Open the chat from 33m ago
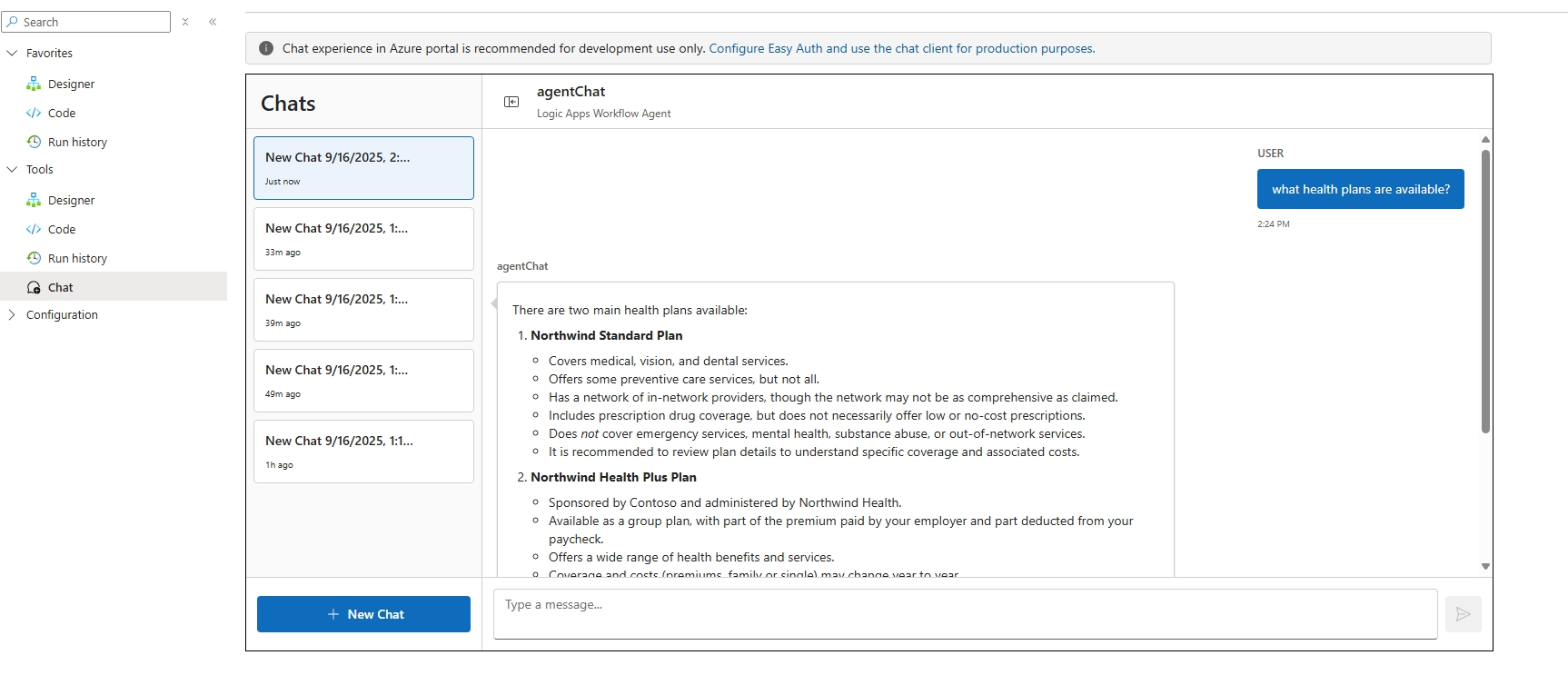Image resolution: width=1568 pixels, height=695 pixels. point(363,239)
